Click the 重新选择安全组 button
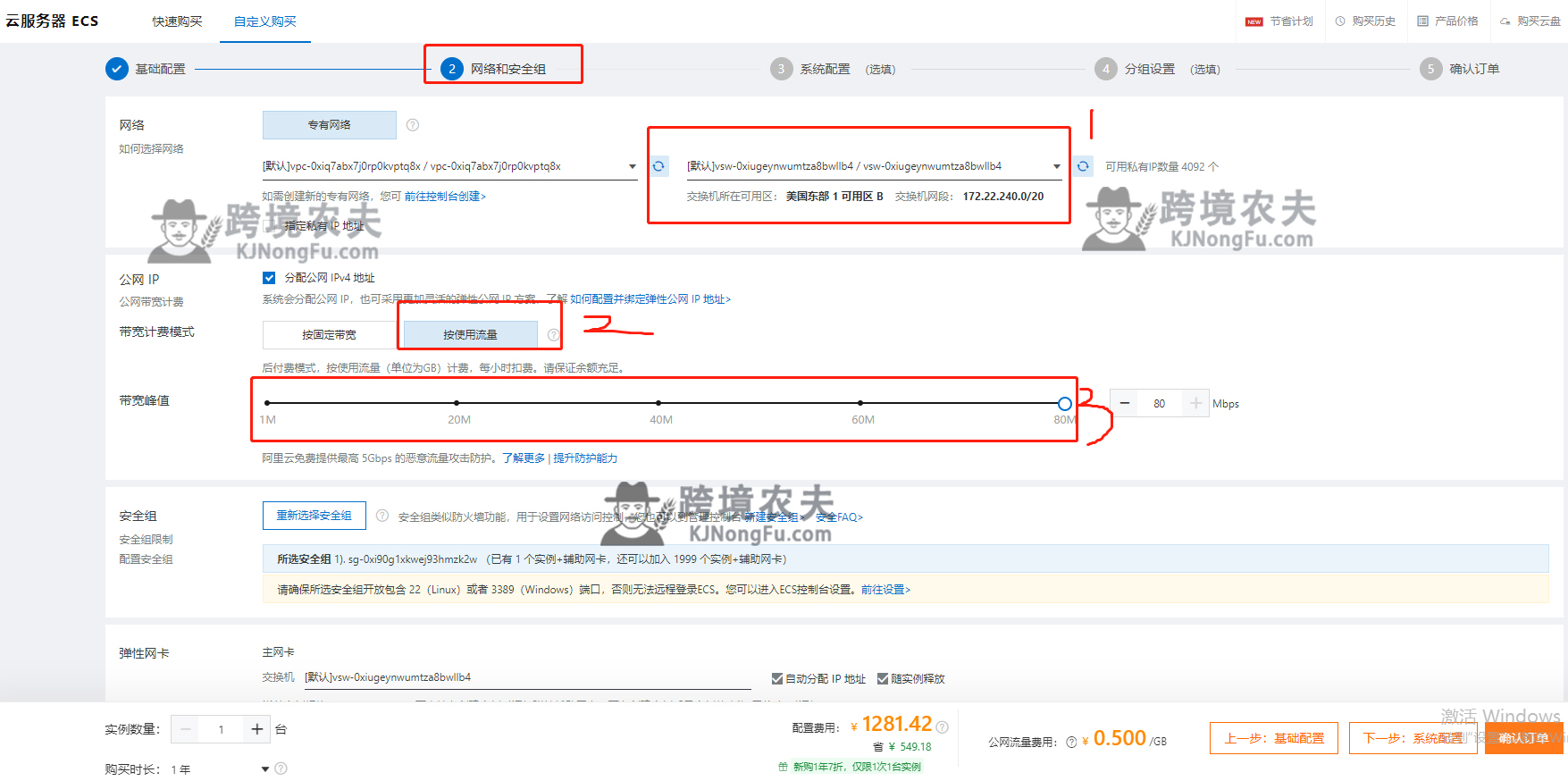 point(314,516)
